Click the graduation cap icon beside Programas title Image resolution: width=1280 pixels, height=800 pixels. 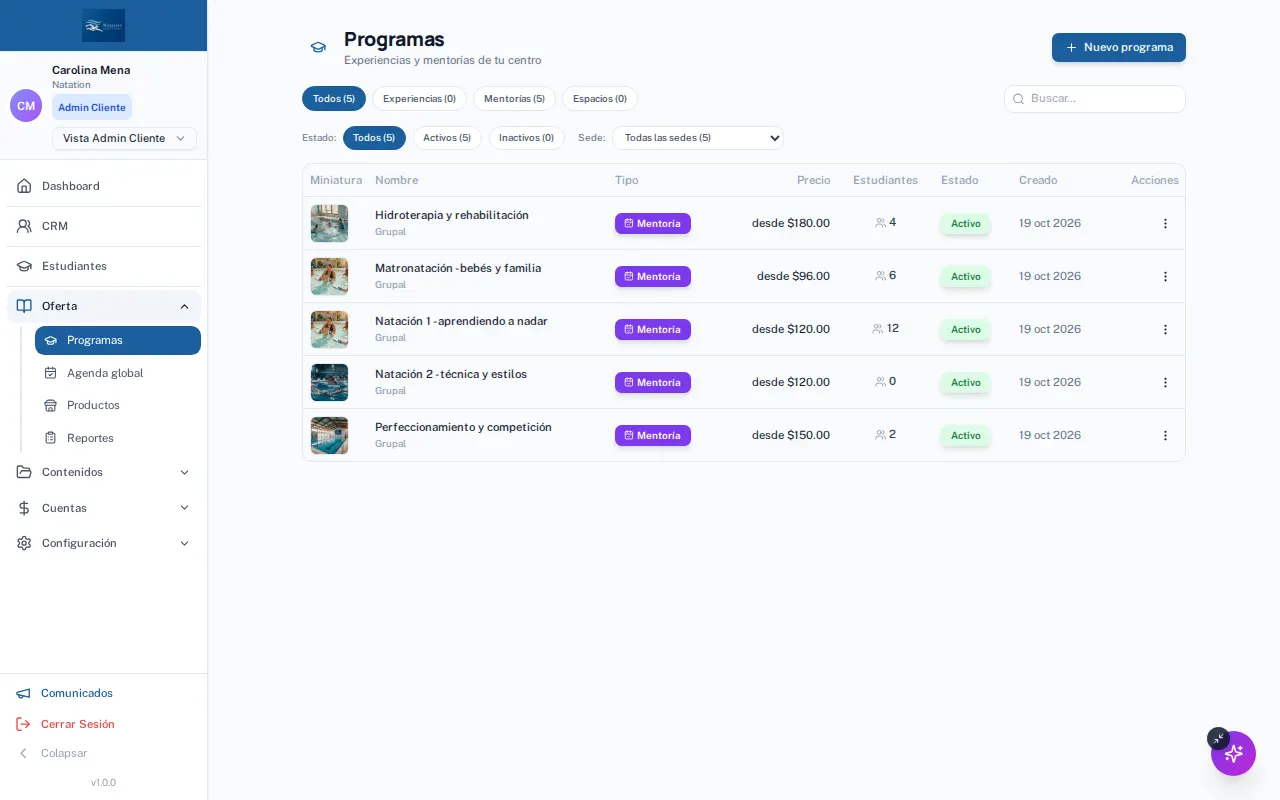pos(318,47)
